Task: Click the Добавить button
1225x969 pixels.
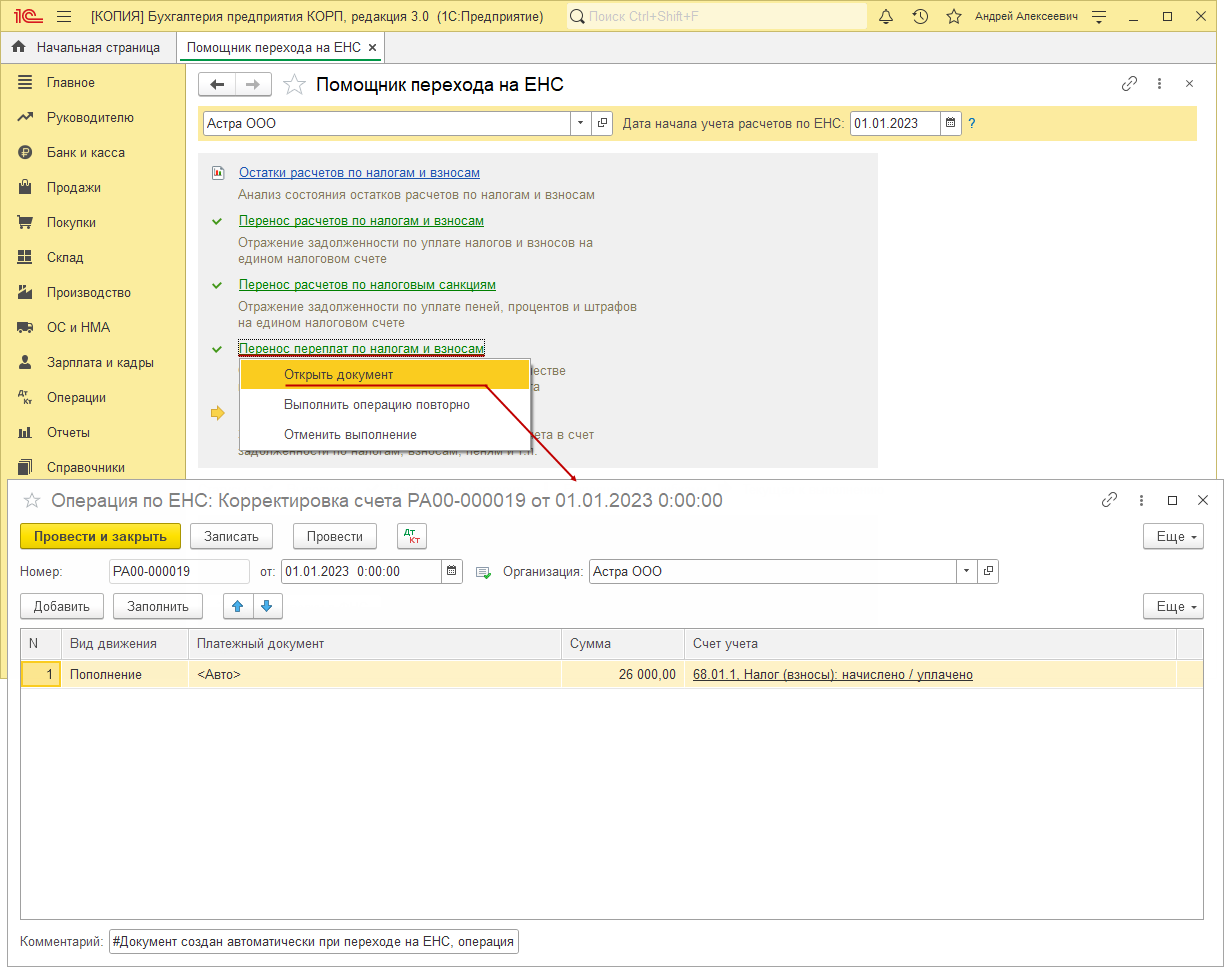Action: (62, 606)
